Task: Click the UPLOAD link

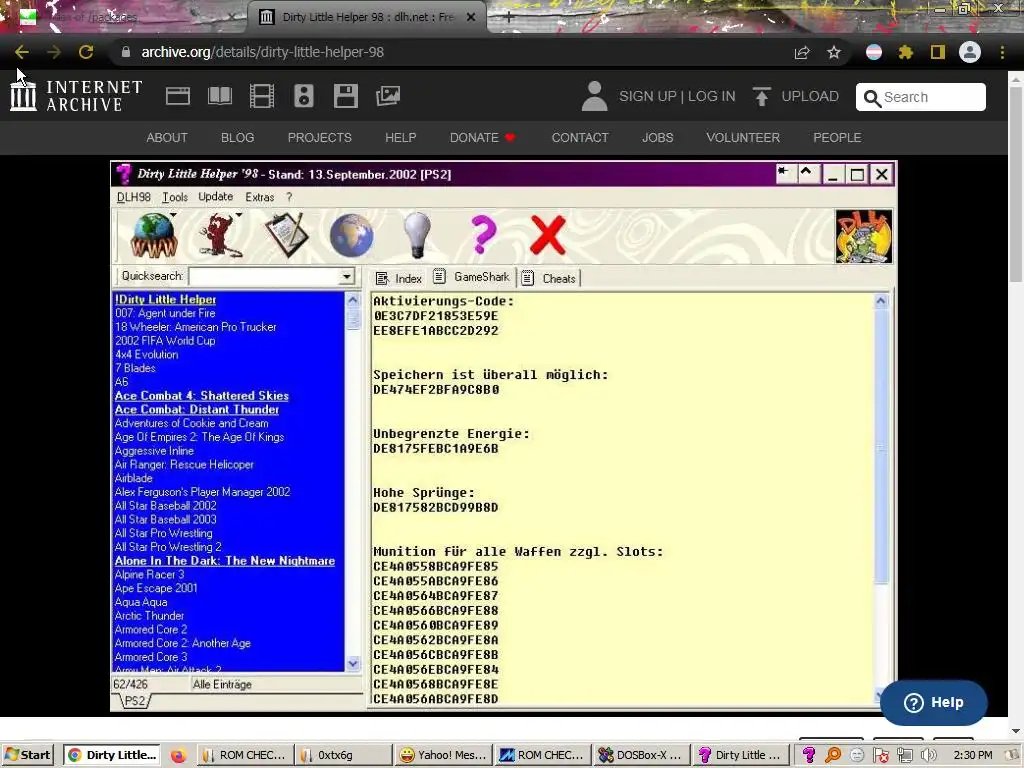Action: [810, 96]
